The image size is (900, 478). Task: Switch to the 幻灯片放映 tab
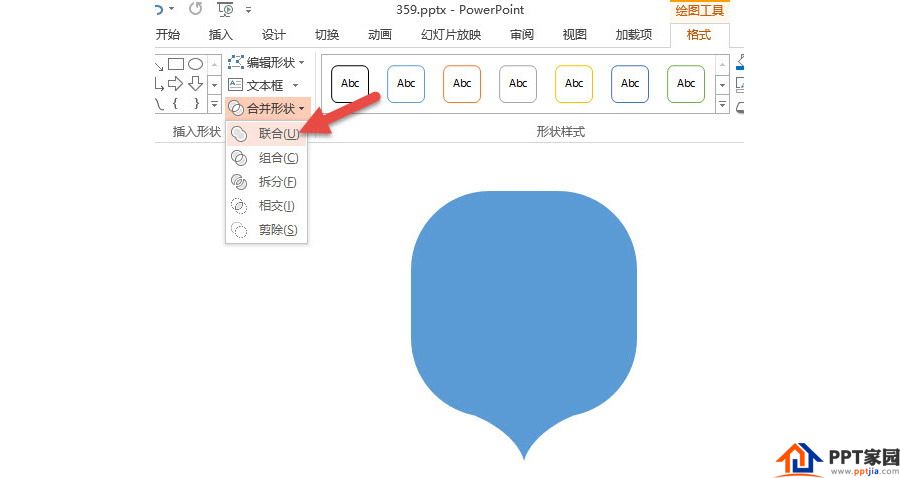tap(451, 34)
